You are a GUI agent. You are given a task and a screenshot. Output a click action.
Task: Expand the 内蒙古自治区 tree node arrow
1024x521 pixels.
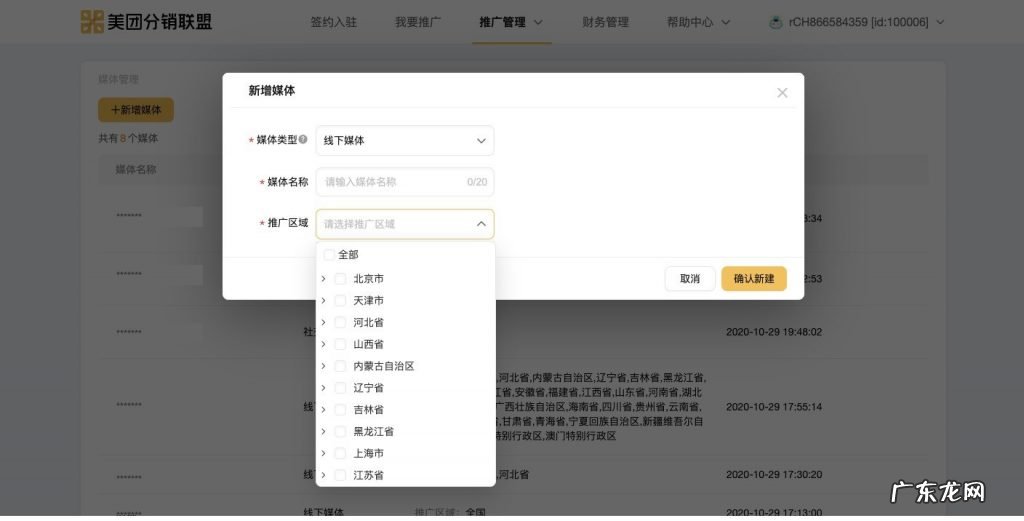pos(323,366)
